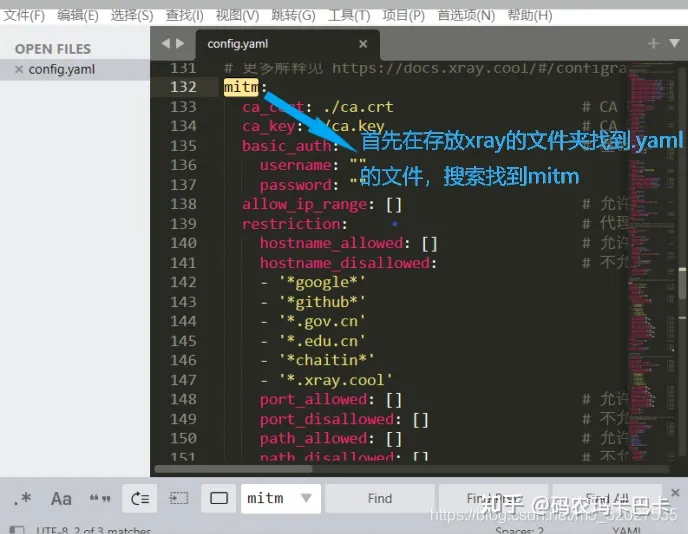The image size is (688, 534).
Task: Click the minimap code overview
Action: (651, 263)
